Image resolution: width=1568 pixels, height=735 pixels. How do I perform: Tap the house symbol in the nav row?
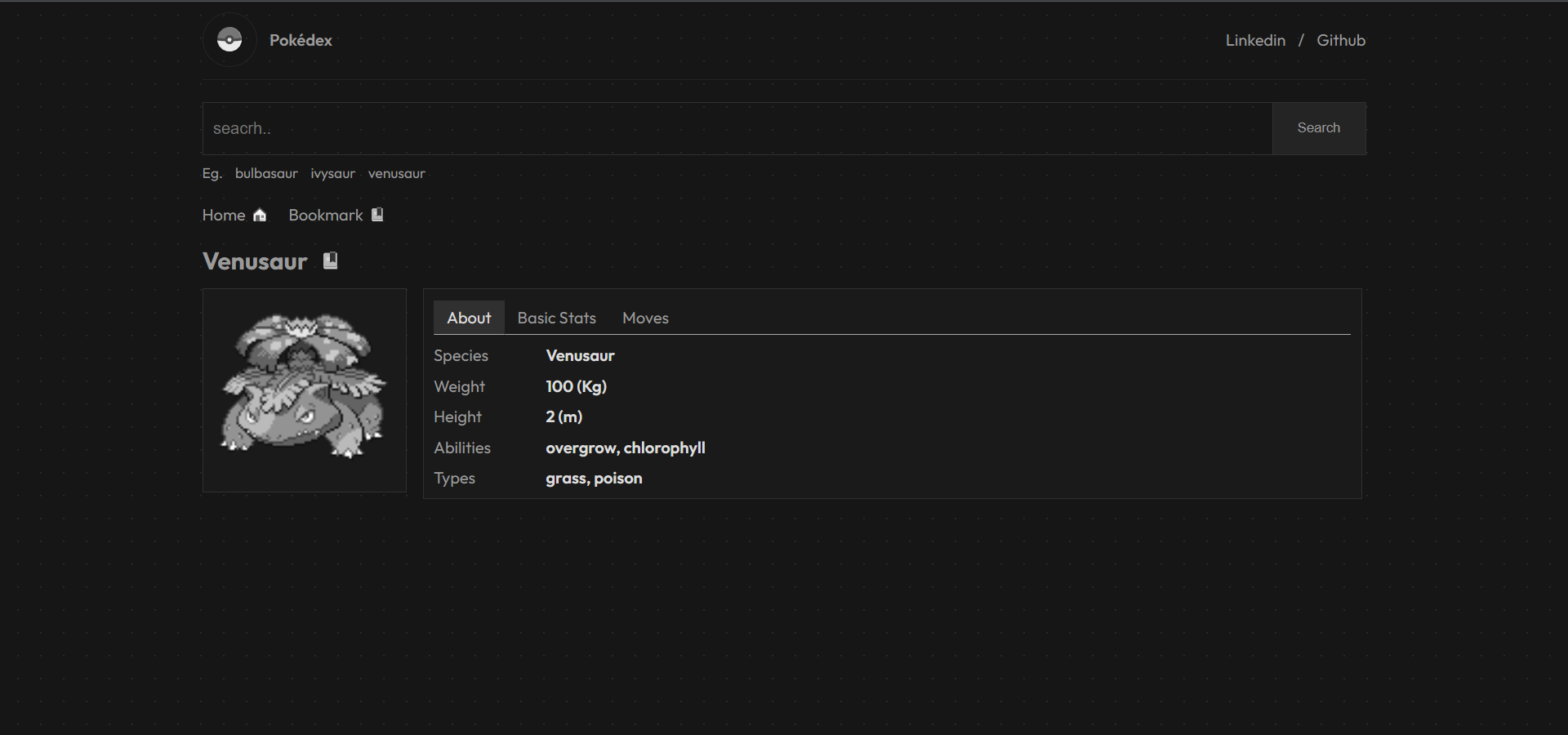(x=260, y=215)
